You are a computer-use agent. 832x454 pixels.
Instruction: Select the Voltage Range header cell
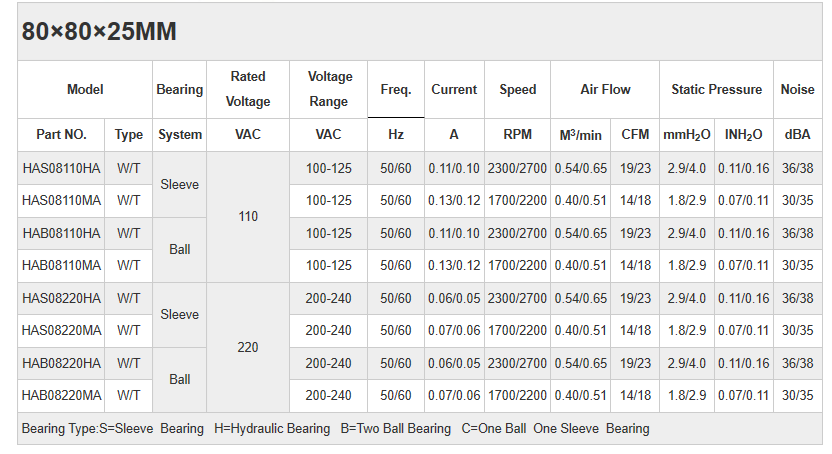click(329, 89)
